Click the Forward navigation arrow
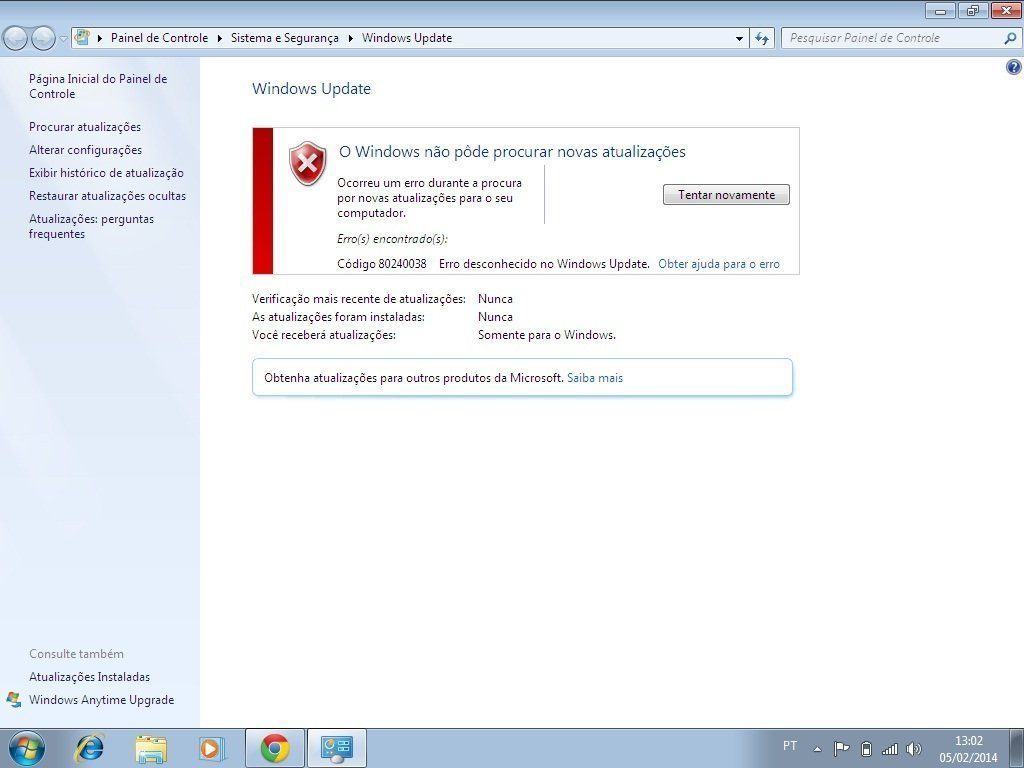The height and width of the screenshot is (768, 1024). [43, 39]
